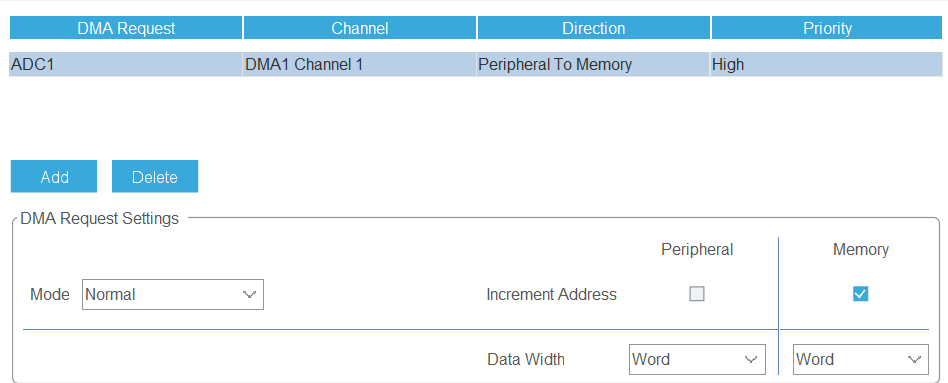Expand the Memory Data Width dropdown
This screenshot has width=948, height=383.
861,359
